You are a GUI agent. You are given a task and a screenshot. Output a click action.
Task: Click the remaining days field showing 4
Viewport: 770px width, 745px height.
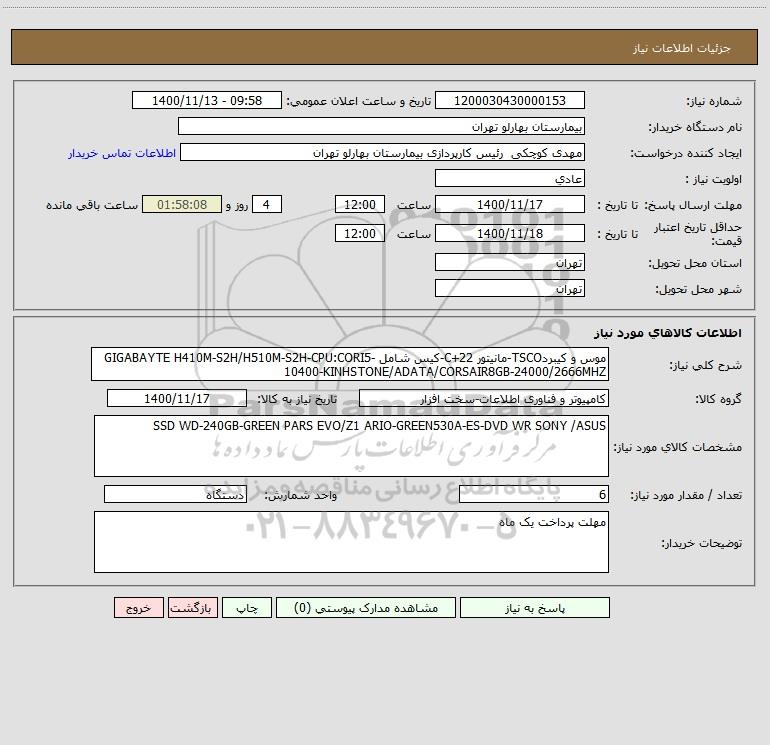[x=267, y=205]
